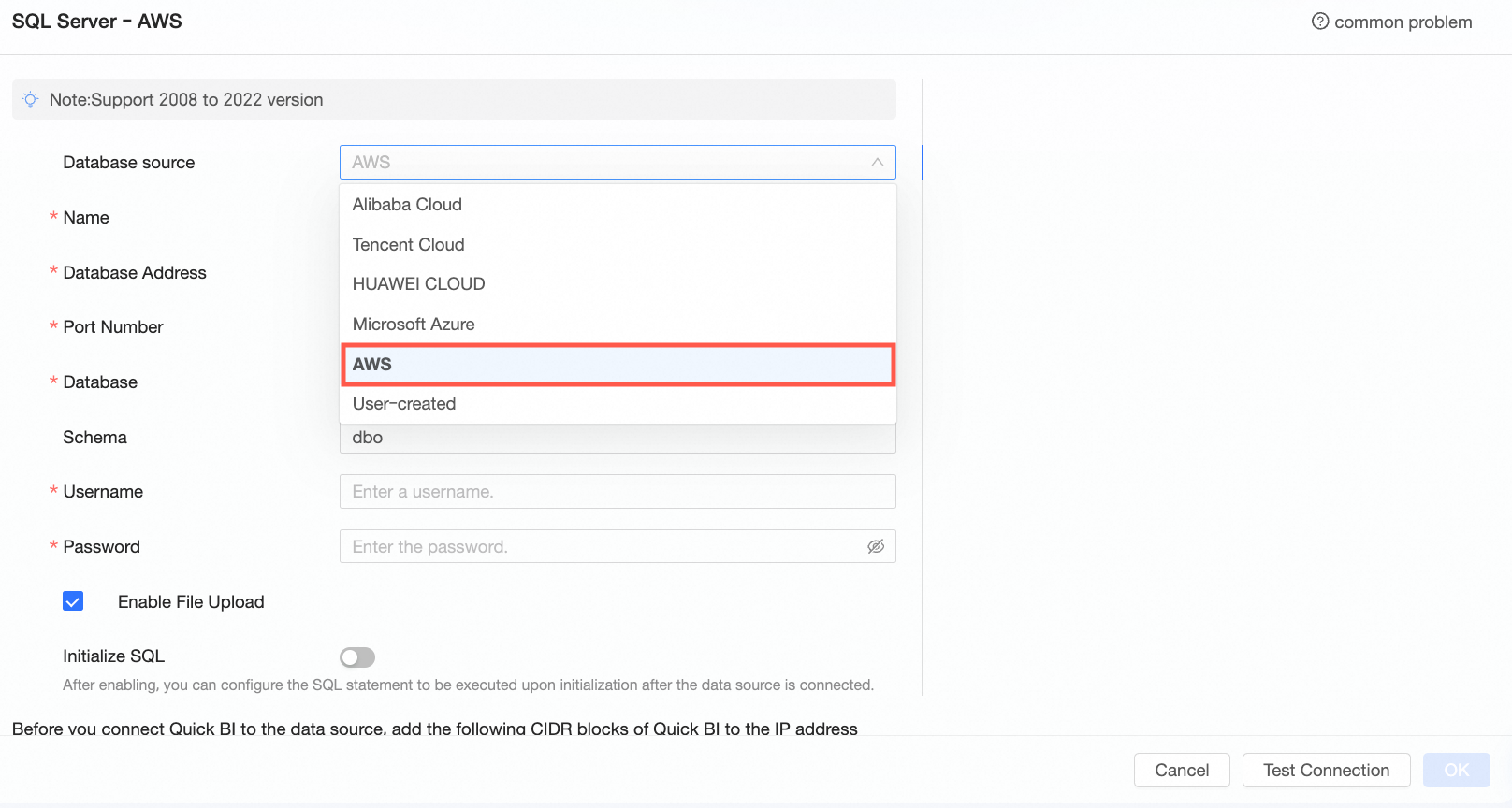The width and height of the screenshot is (1512, 808).
Task: Pick Microsoft Azure as database source
Action: click(618, 325)
